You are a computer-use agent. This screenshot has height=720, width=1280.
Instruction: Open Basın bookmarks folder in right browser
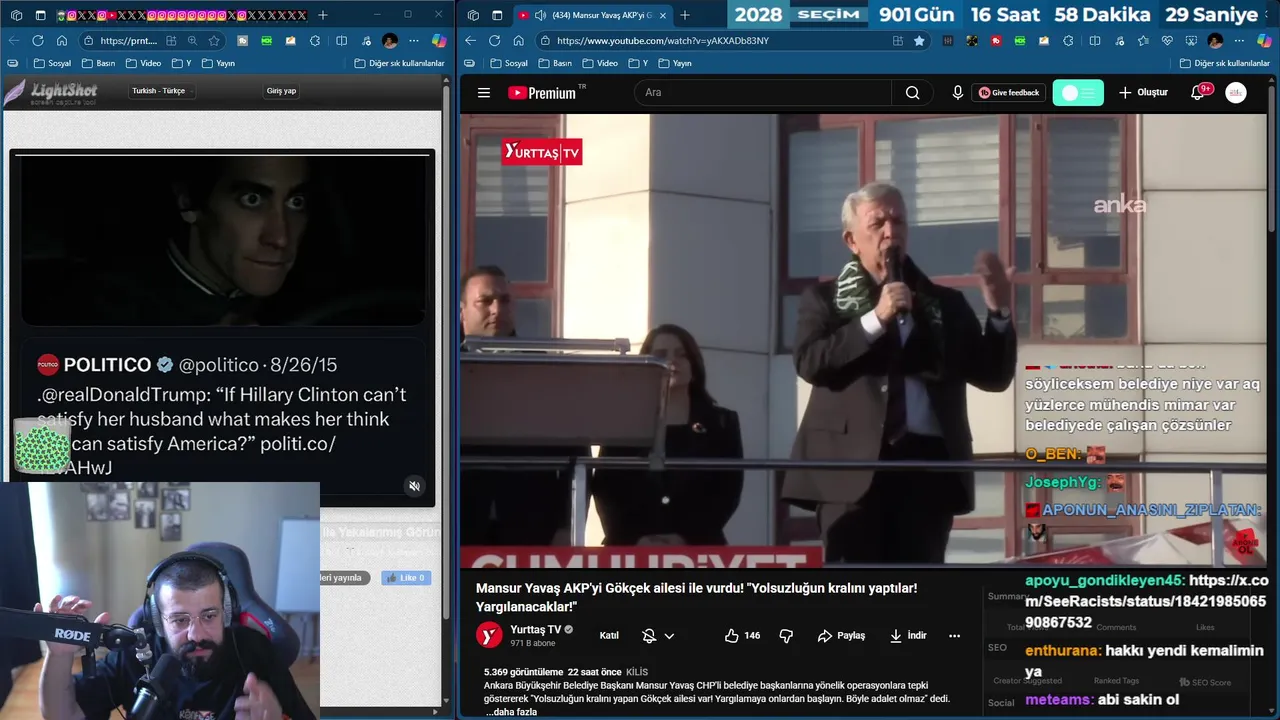tap(554, 63)
